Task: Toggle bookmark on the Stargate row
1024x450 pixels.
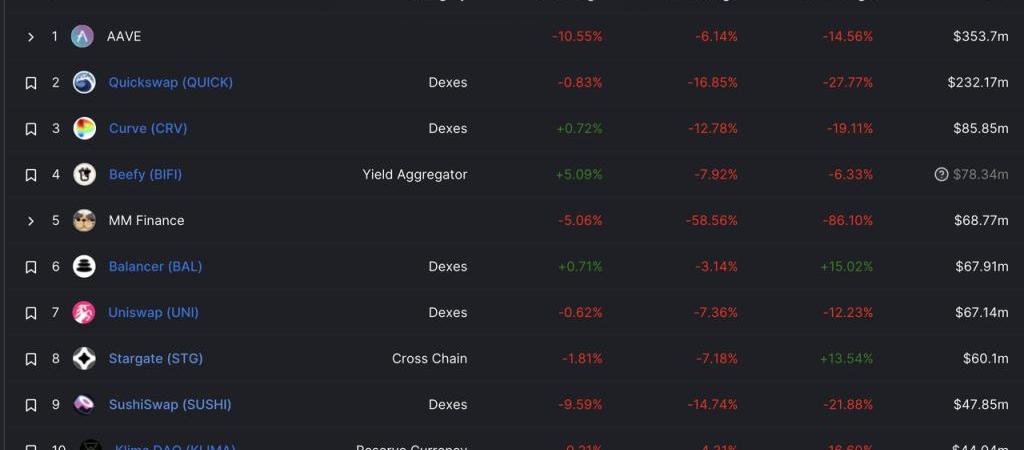Action: coord(31,359)
